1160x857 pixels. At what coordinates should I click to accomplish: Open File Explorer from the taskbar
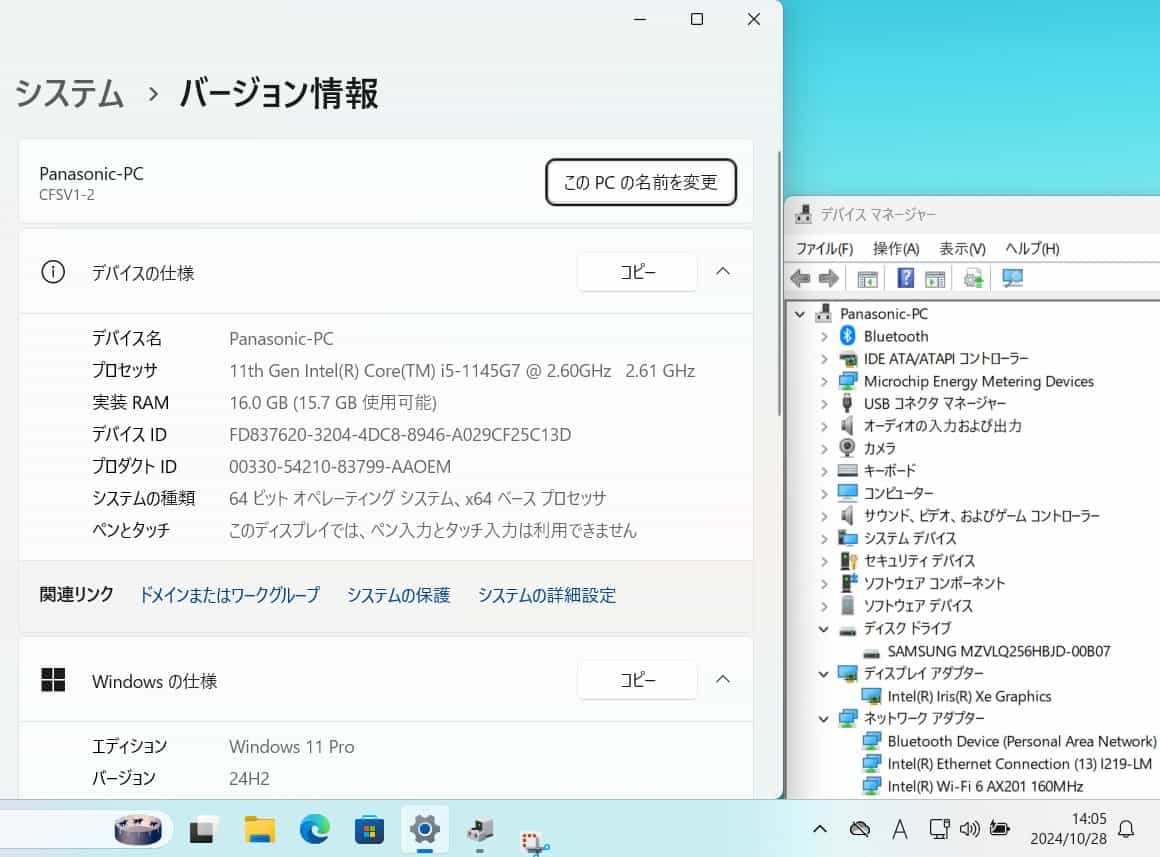[x=260, y=829]
